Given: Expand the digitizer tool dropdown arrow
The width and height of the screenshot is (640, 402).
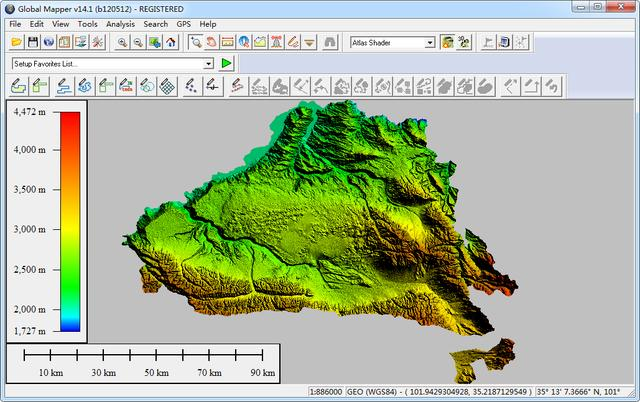Looking at the screenshot, I should [x=310, y=43].
